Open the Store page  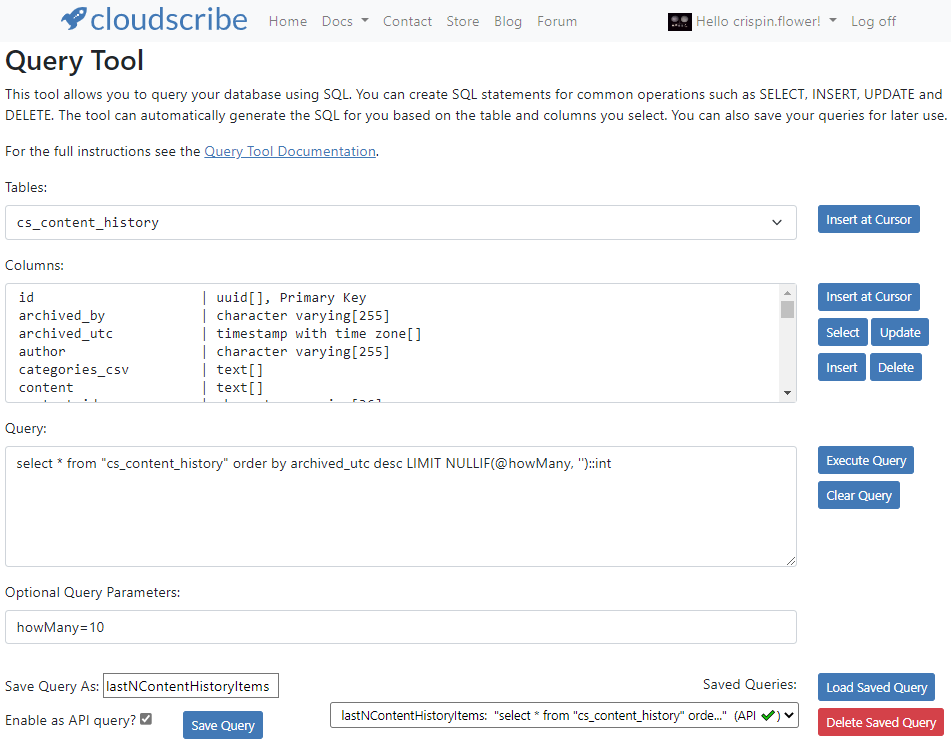point(463,21)
